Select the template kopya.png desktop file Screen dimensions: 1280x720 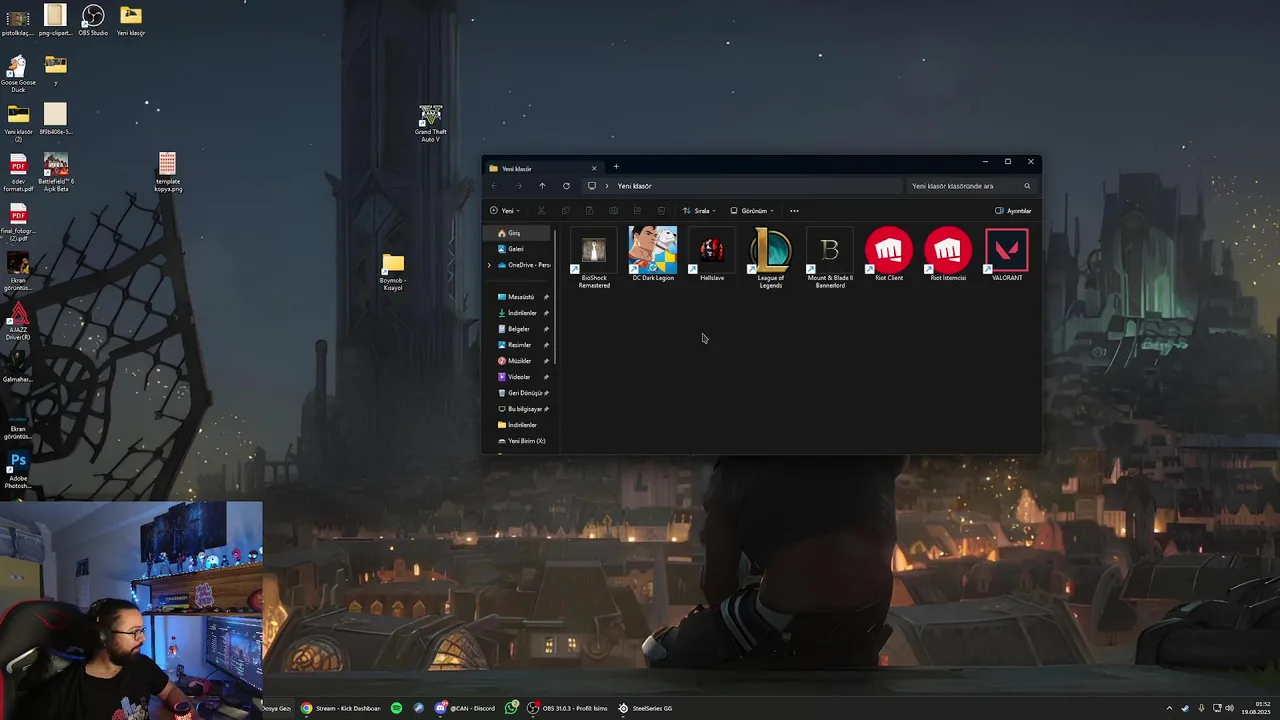[167, 172]
